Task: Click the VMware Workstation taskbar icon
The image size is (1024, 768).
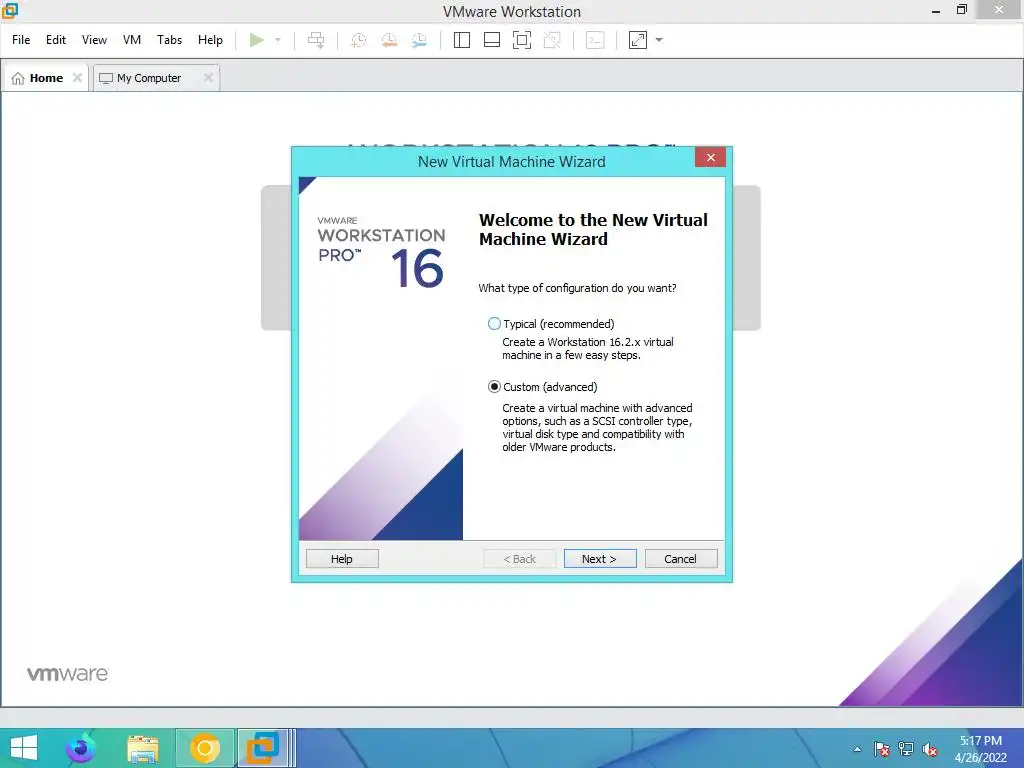Action: [x=263, y=748]
